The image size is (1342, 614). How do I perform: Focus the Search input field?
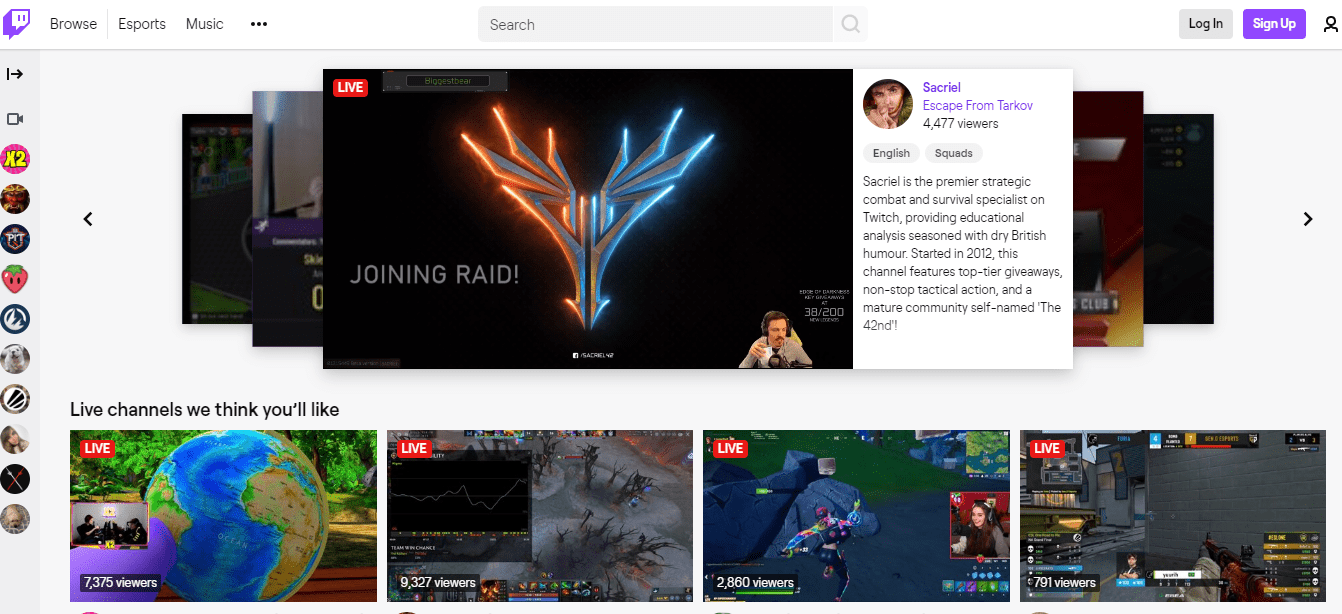655,24
